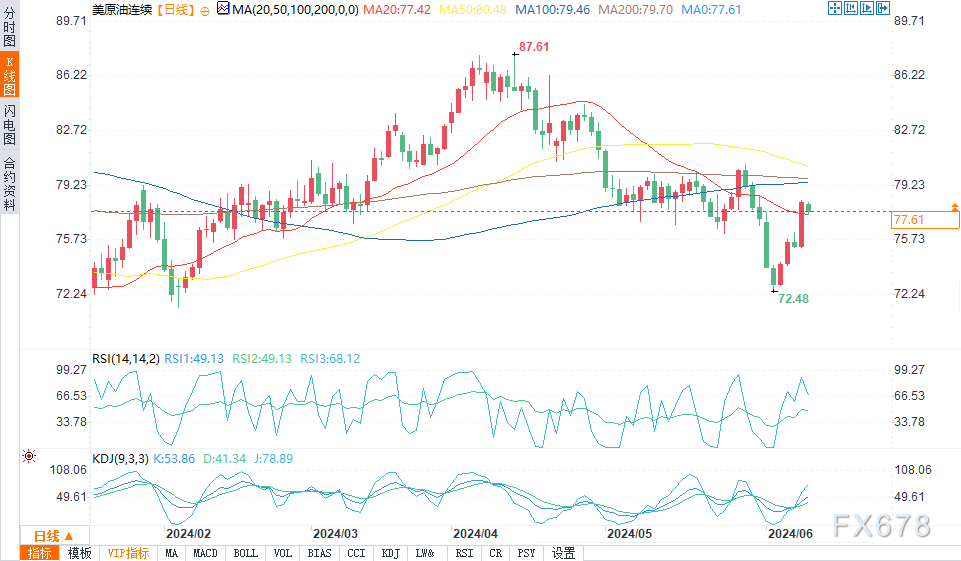Screen dimensions: 961x561
Task: Select the BOLL indicator button
Action: pyautogui.click(x=245, y=553)
